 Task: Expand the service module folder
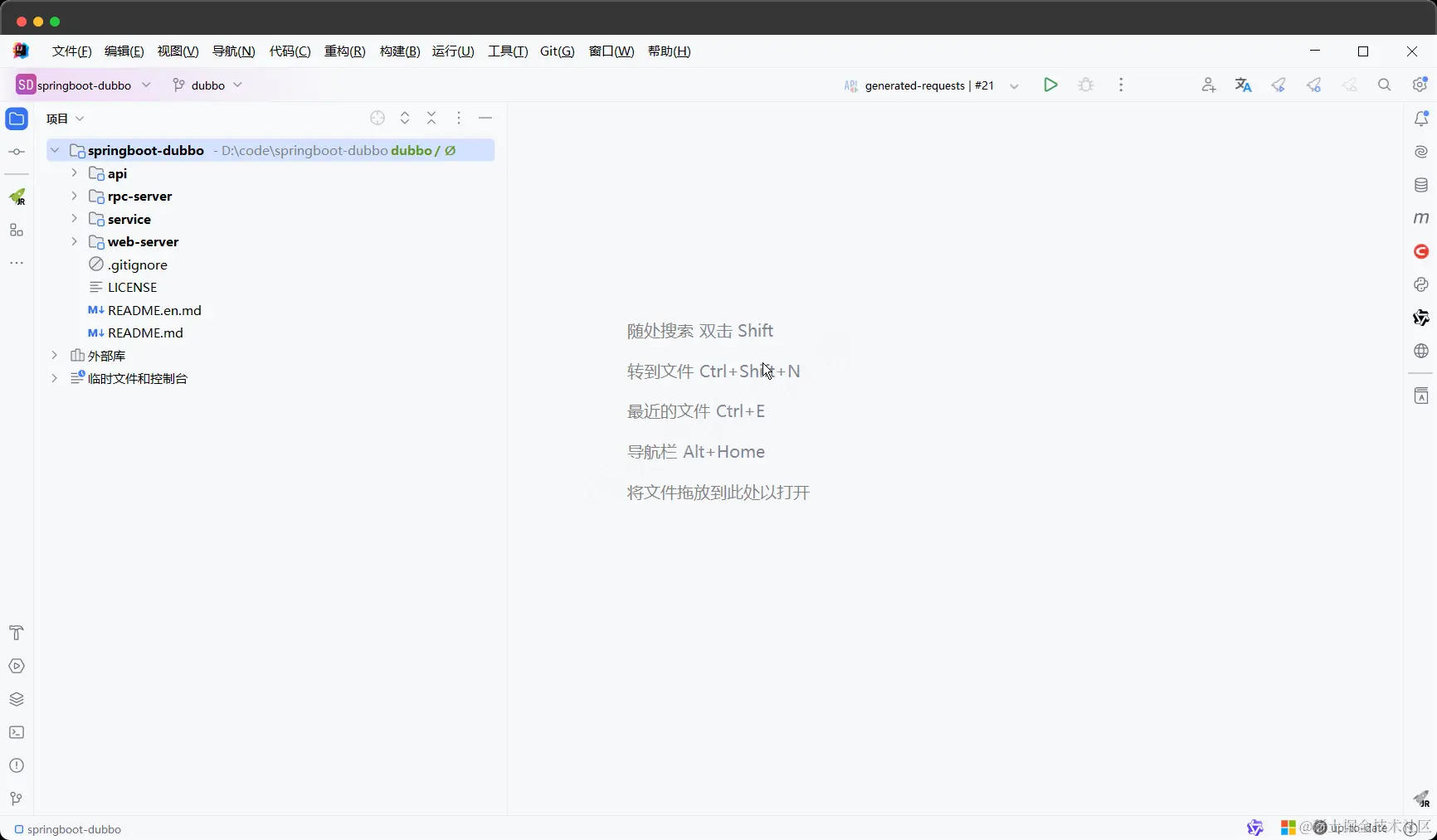point(75,218)
